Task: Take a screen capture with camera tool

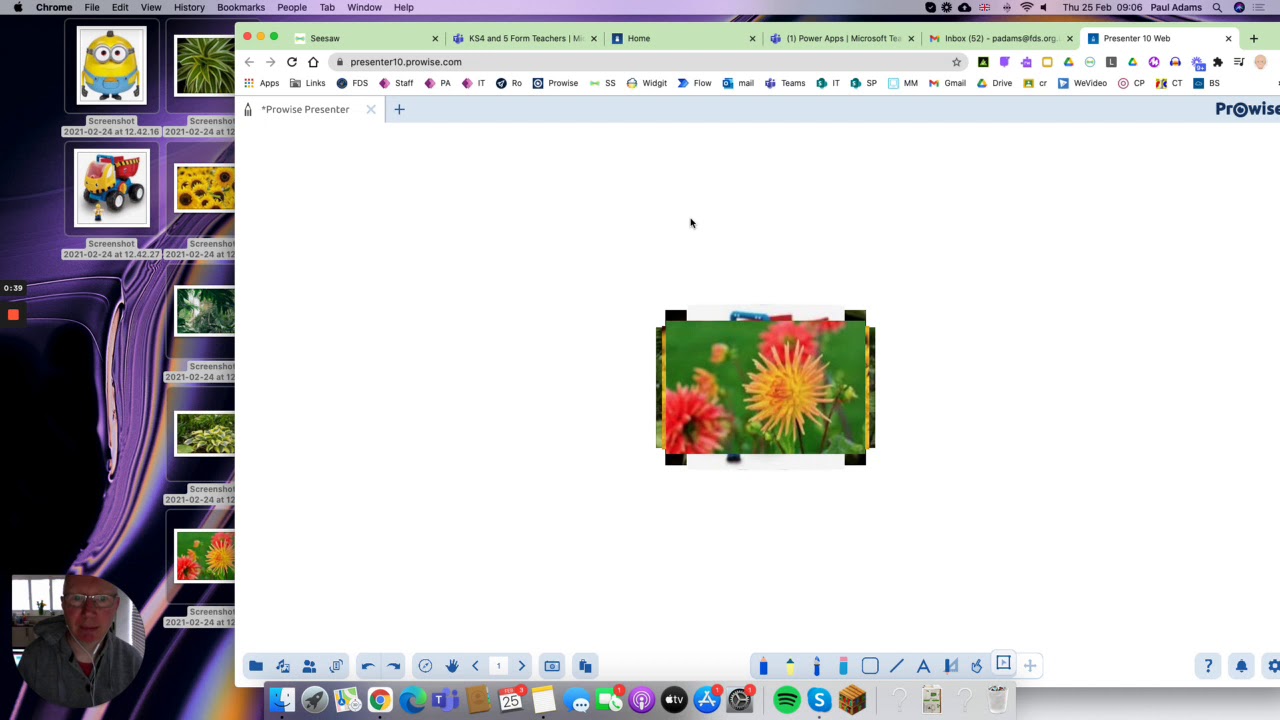Action: (552, 666)
